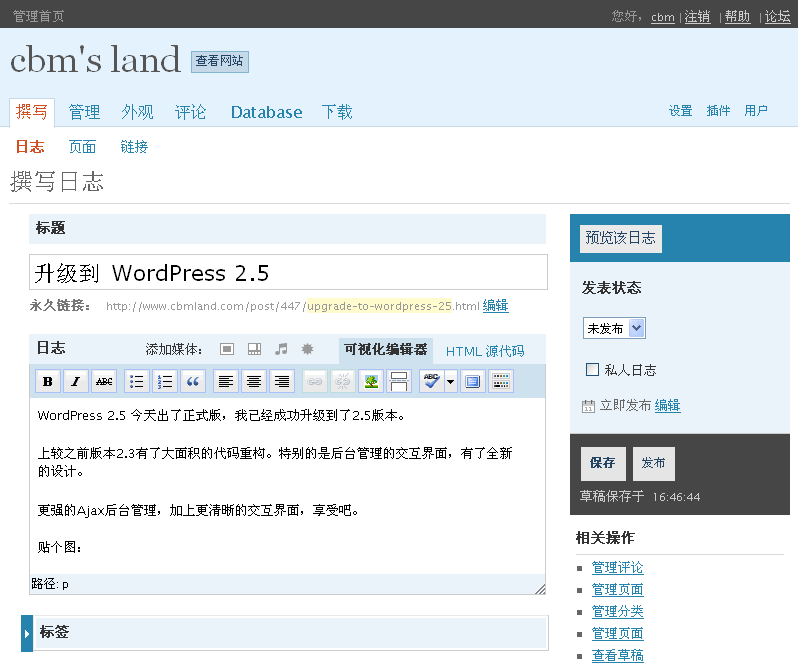This screenshot has width=798, height=667.
Task: Align text left in the editor
Action: click(x=226, y=381)
